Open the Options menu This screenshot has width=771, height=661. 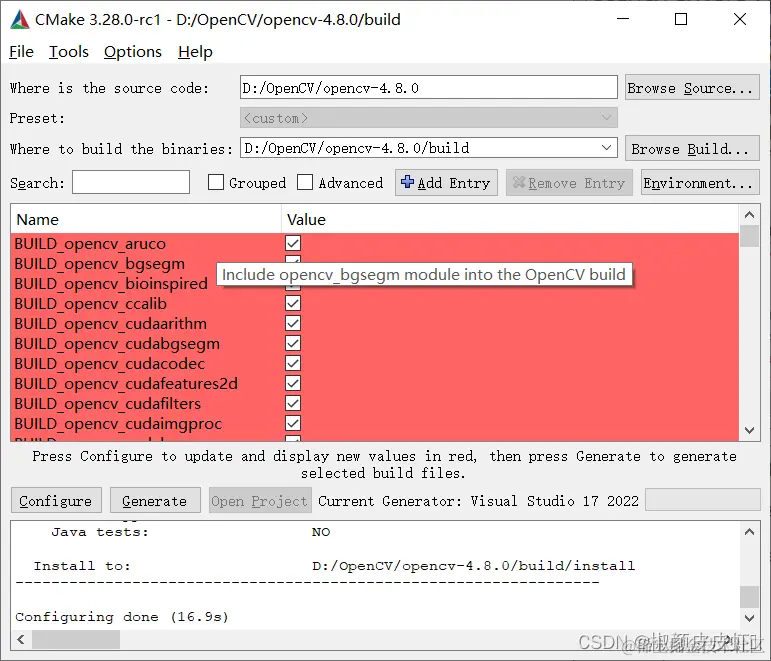[x=133, y=52]
